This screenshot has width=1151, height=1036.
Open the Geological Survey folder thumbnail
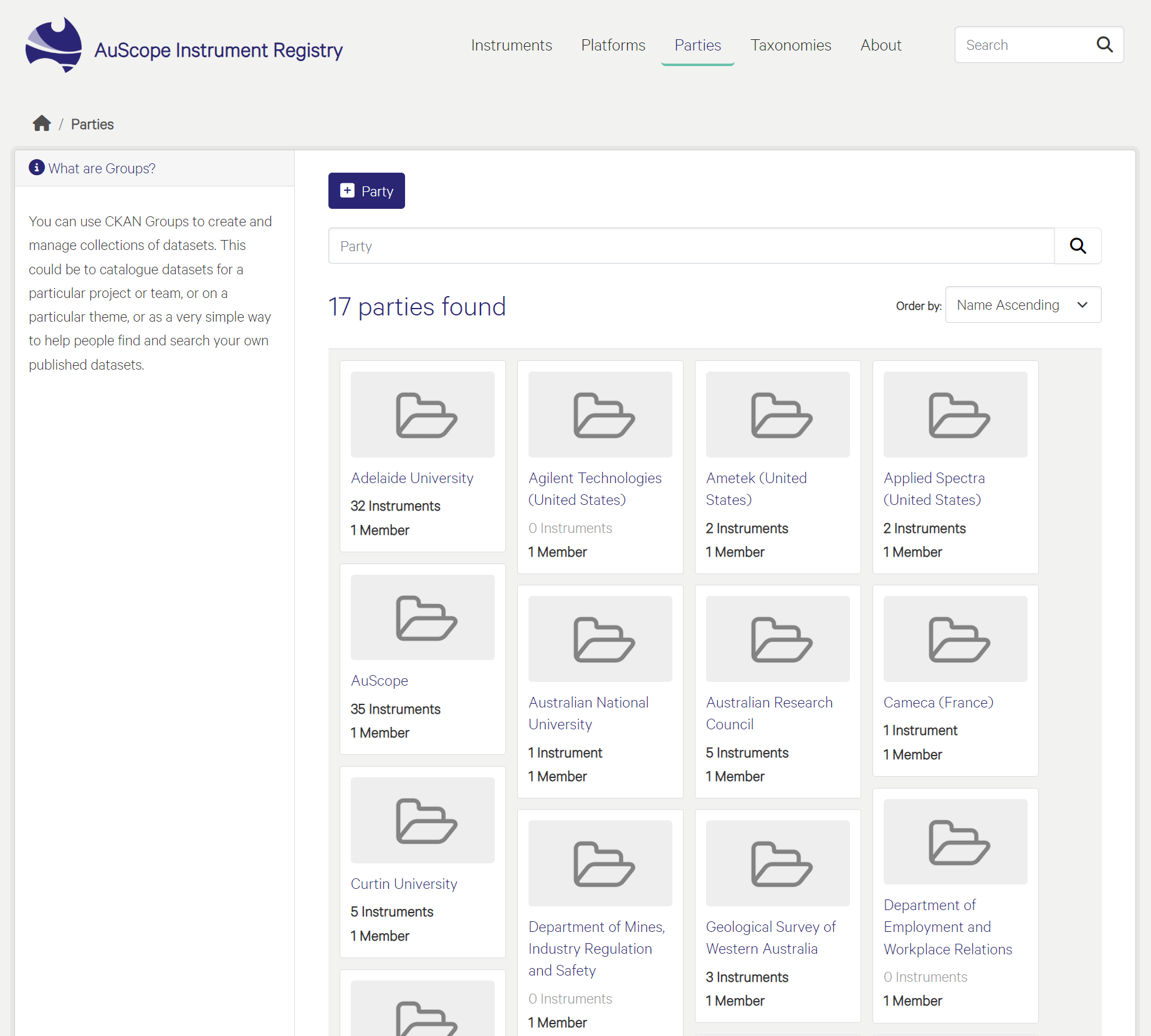click(778, 863)
